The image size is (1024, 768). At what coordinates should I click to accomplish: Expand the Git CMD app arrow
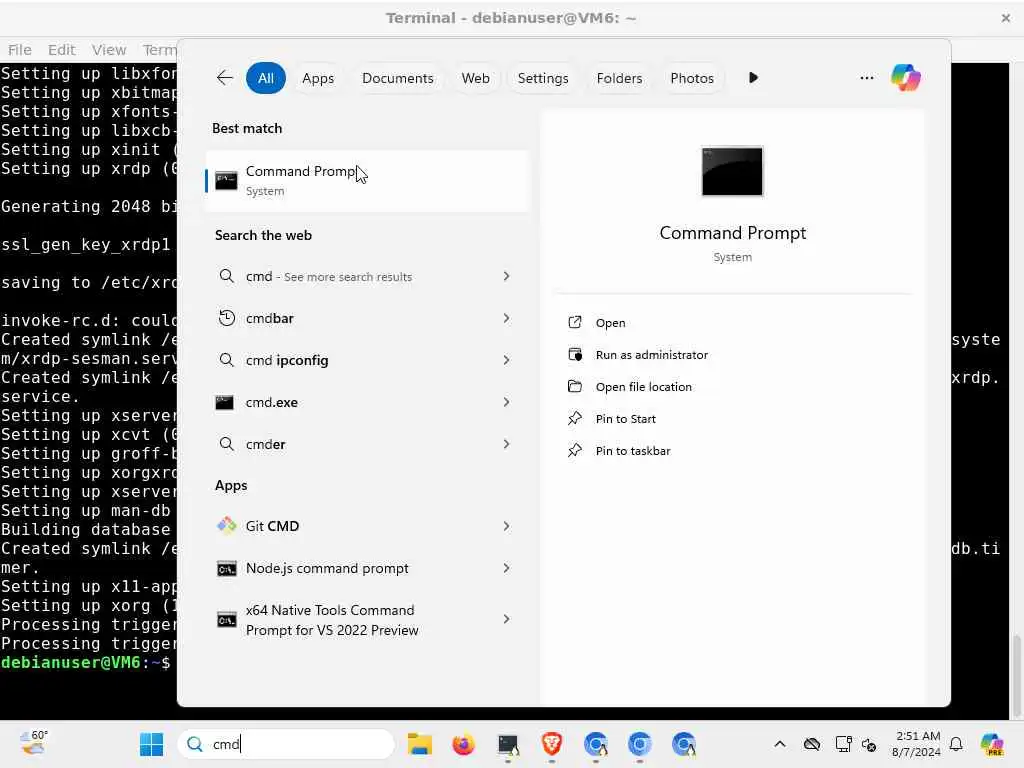click(x=506, y=526)
